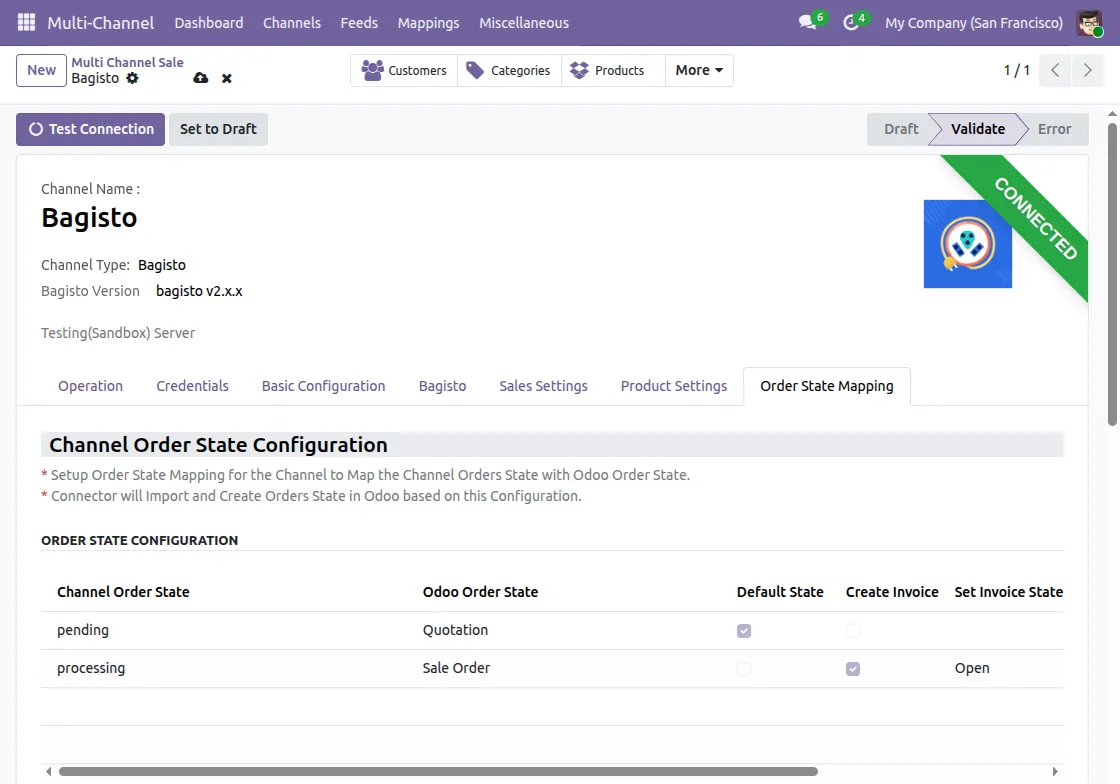Switch to the Bagisto tab
Screen dimensions: 1120x784
(442, 386)
